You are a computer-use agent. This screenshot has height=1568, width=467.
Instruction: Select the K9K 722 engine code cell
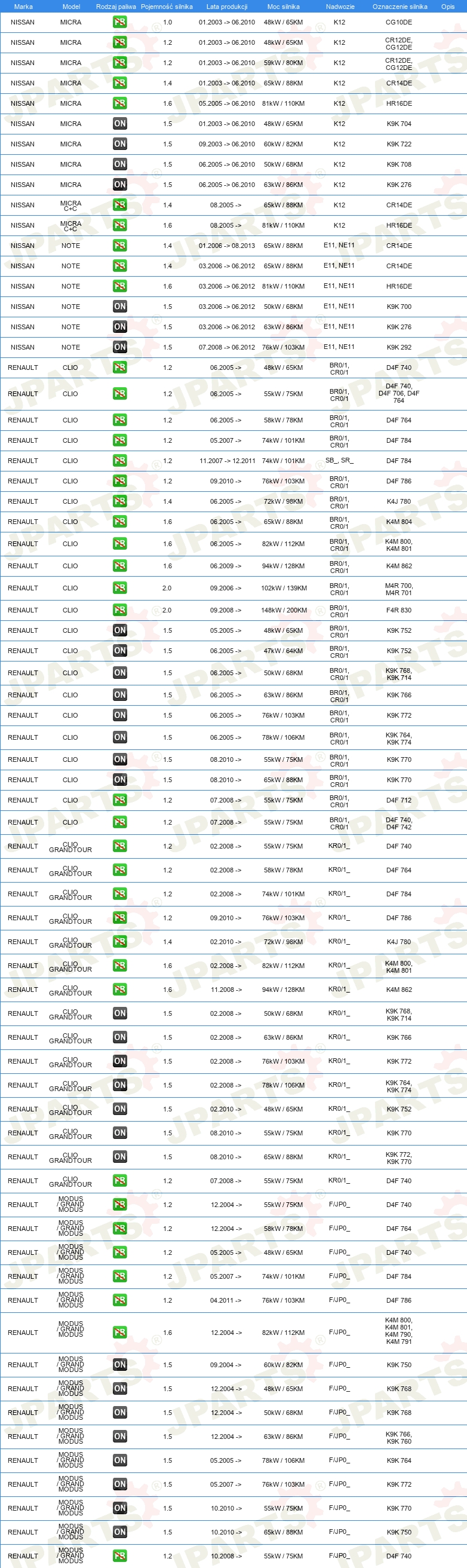point(399,144)
